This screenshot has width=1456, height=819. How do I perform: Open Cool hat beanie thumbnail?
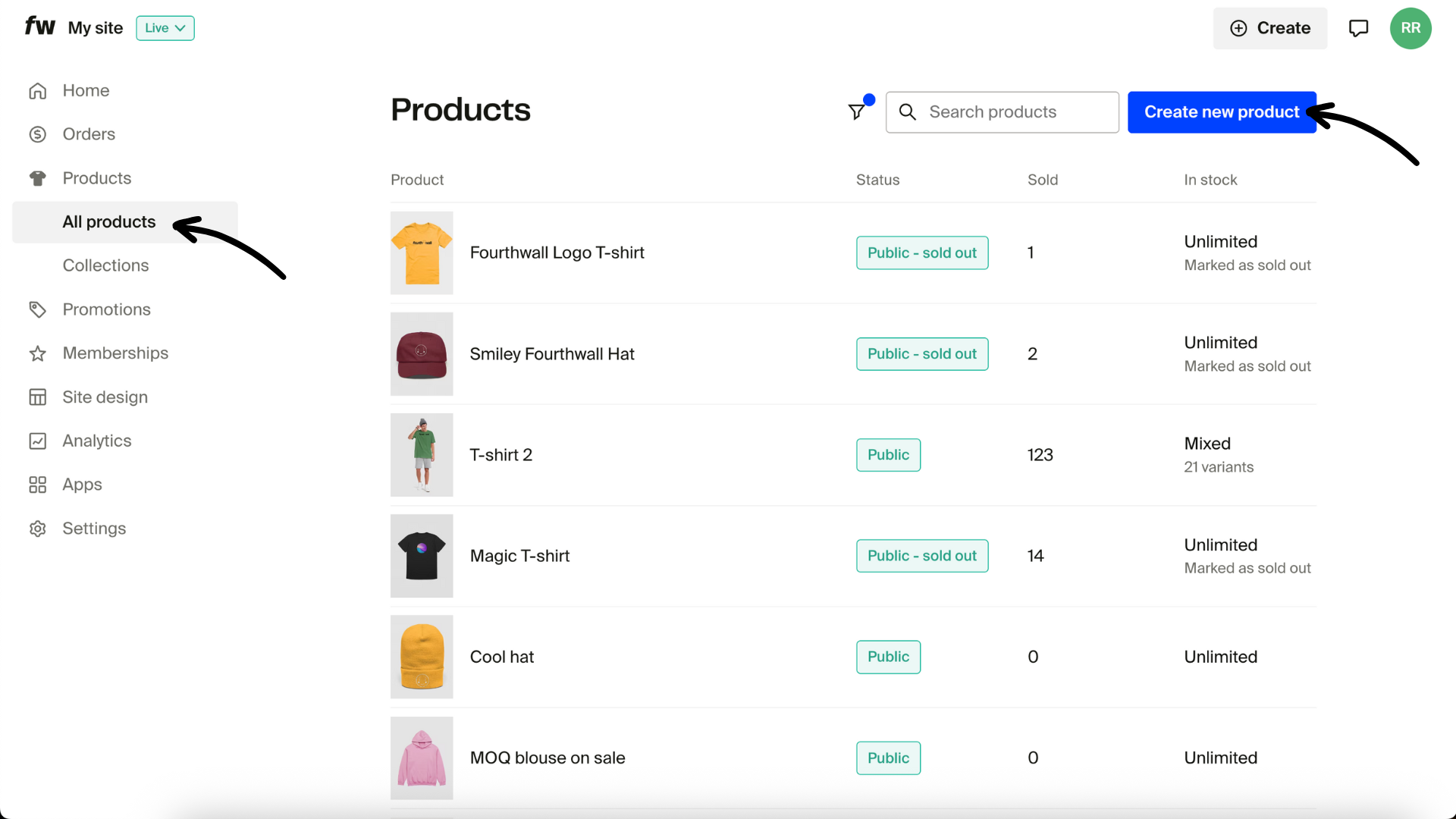point(422,657)
